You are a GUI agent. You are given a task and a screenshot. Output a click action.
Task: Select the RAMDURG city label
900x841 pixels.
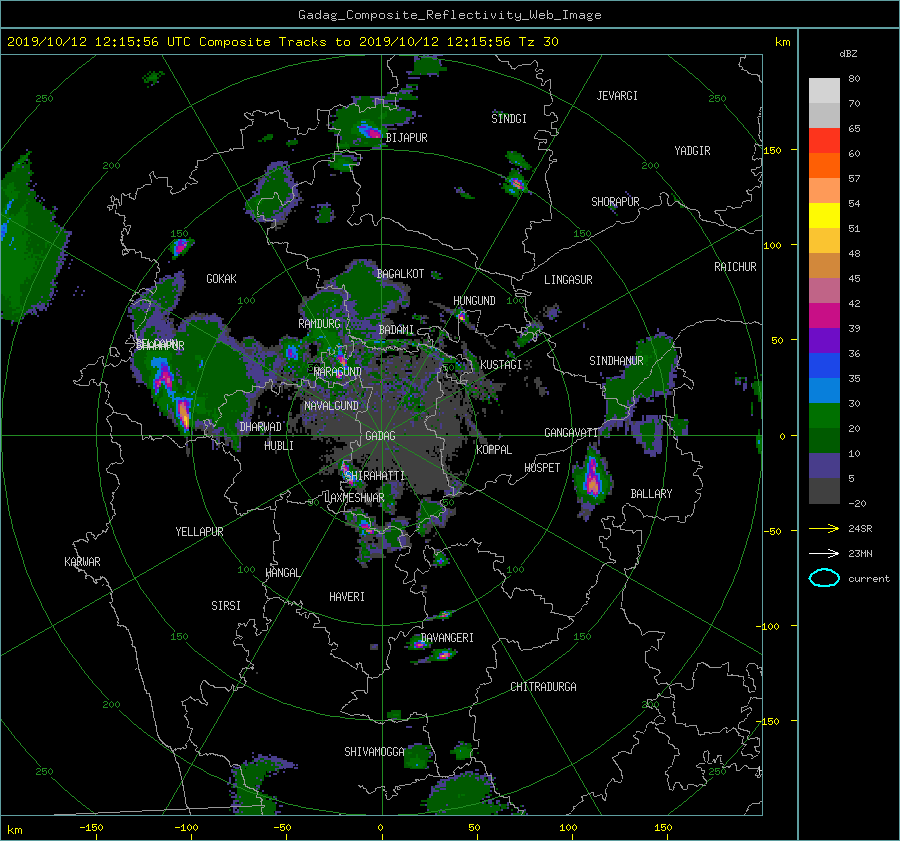point(319,324)
